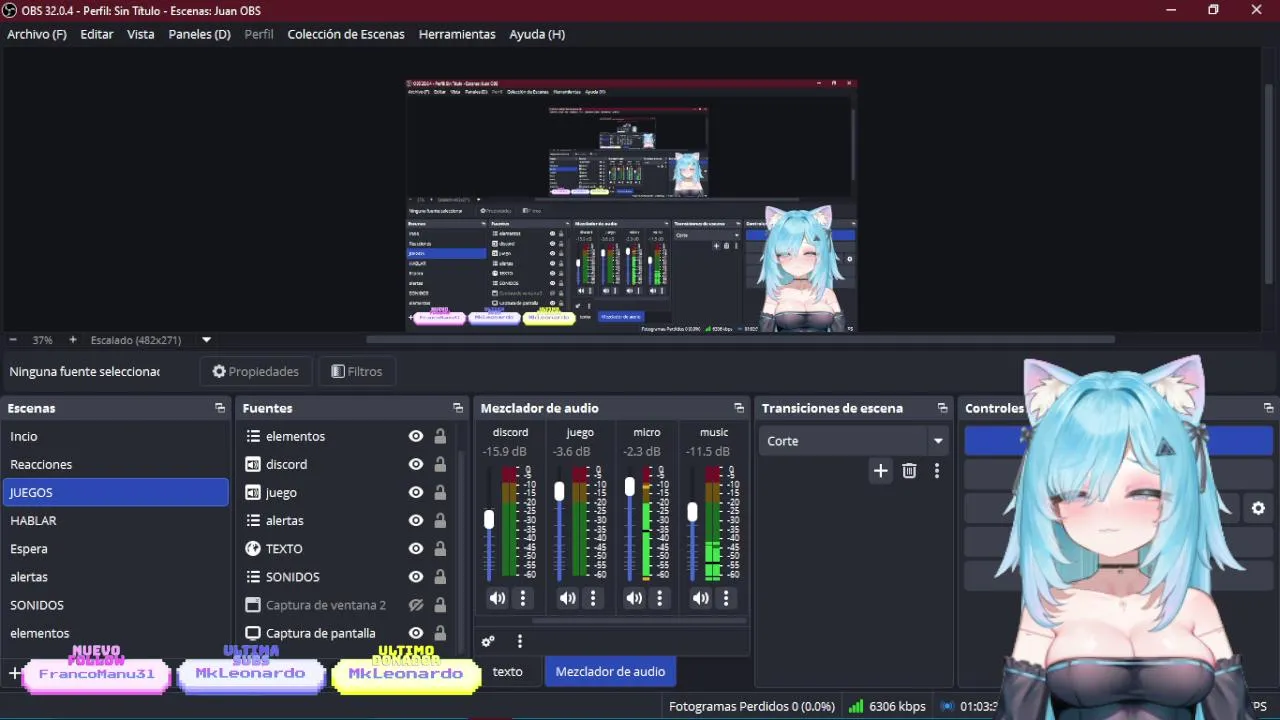Toggle visibility of TEXTO source

416,548
